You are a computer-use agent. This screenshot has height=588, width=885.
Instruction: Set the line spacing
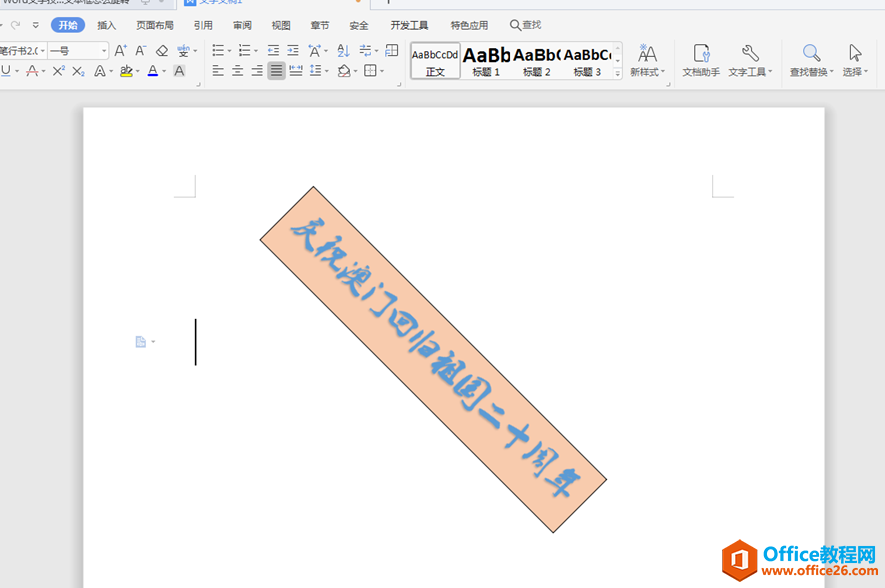click(316, 71)
